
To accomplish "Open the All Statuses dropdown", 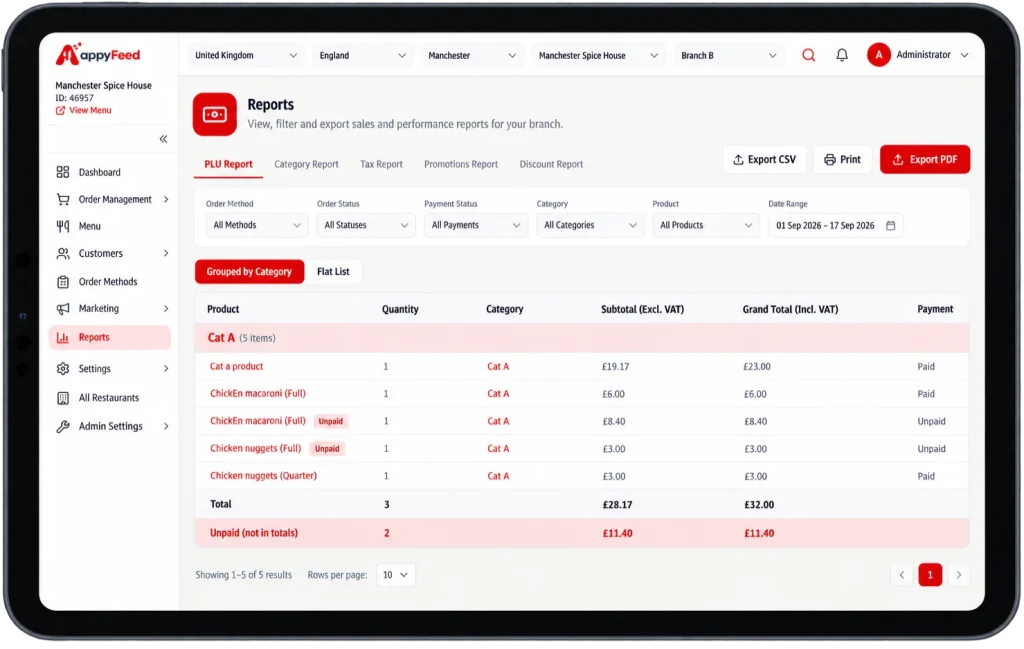I will click(366, 225).
